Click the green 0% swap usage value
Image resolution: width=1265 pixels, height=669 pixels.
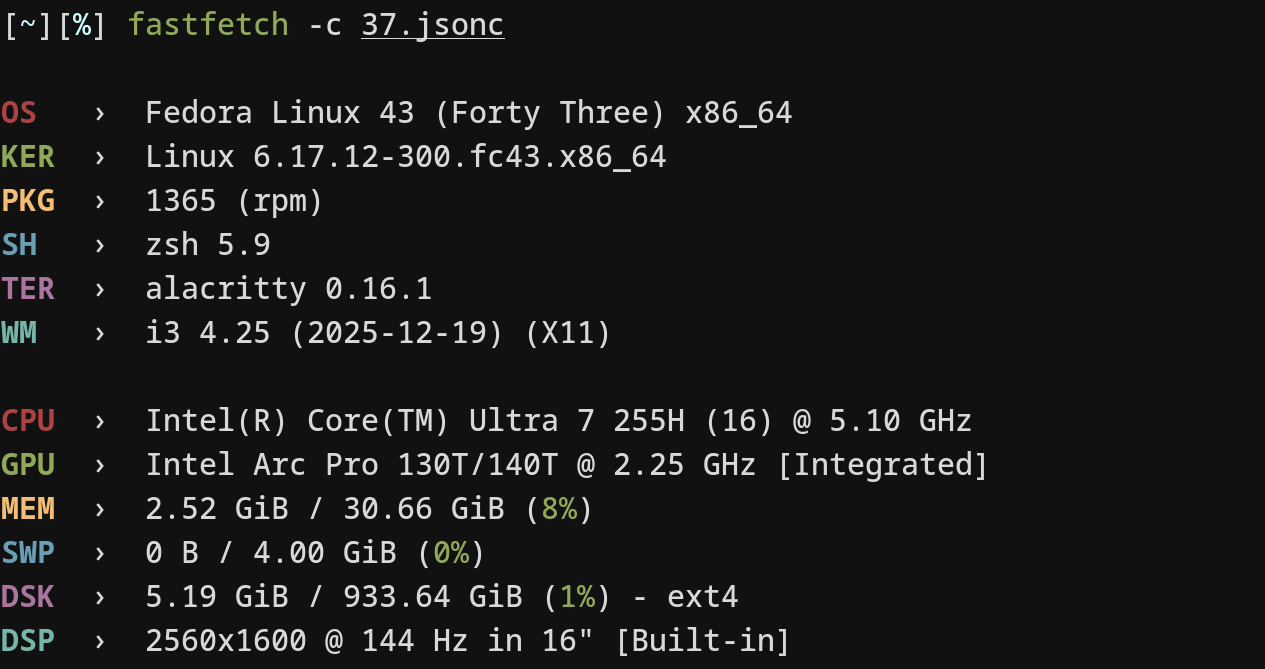[x=451, y=553]
